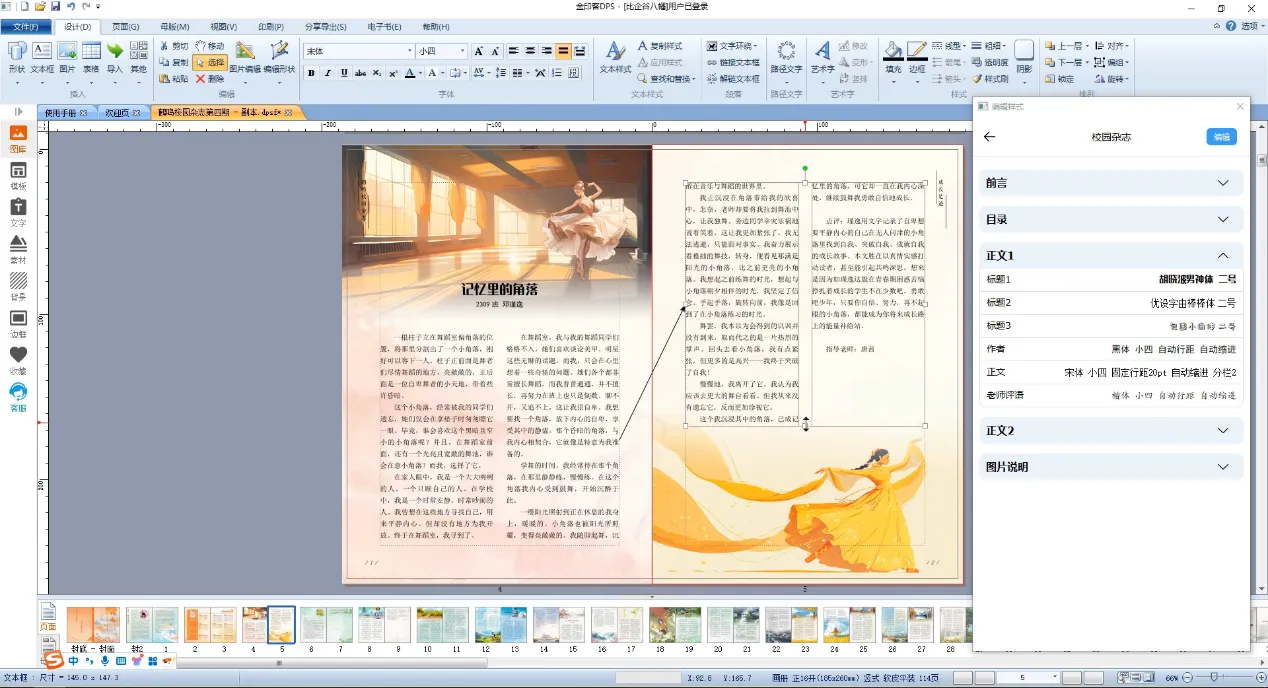
Task: Expand the 目录 section in style panel
Action: [1222, 219]
